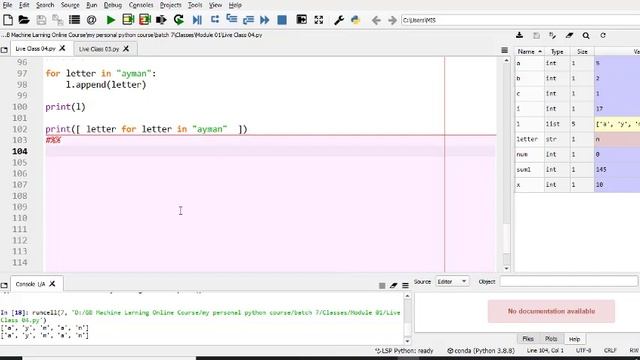The height and width of the screenshot is (360, 640).
Task: Browse console tabs button
Action: point(4,285)
